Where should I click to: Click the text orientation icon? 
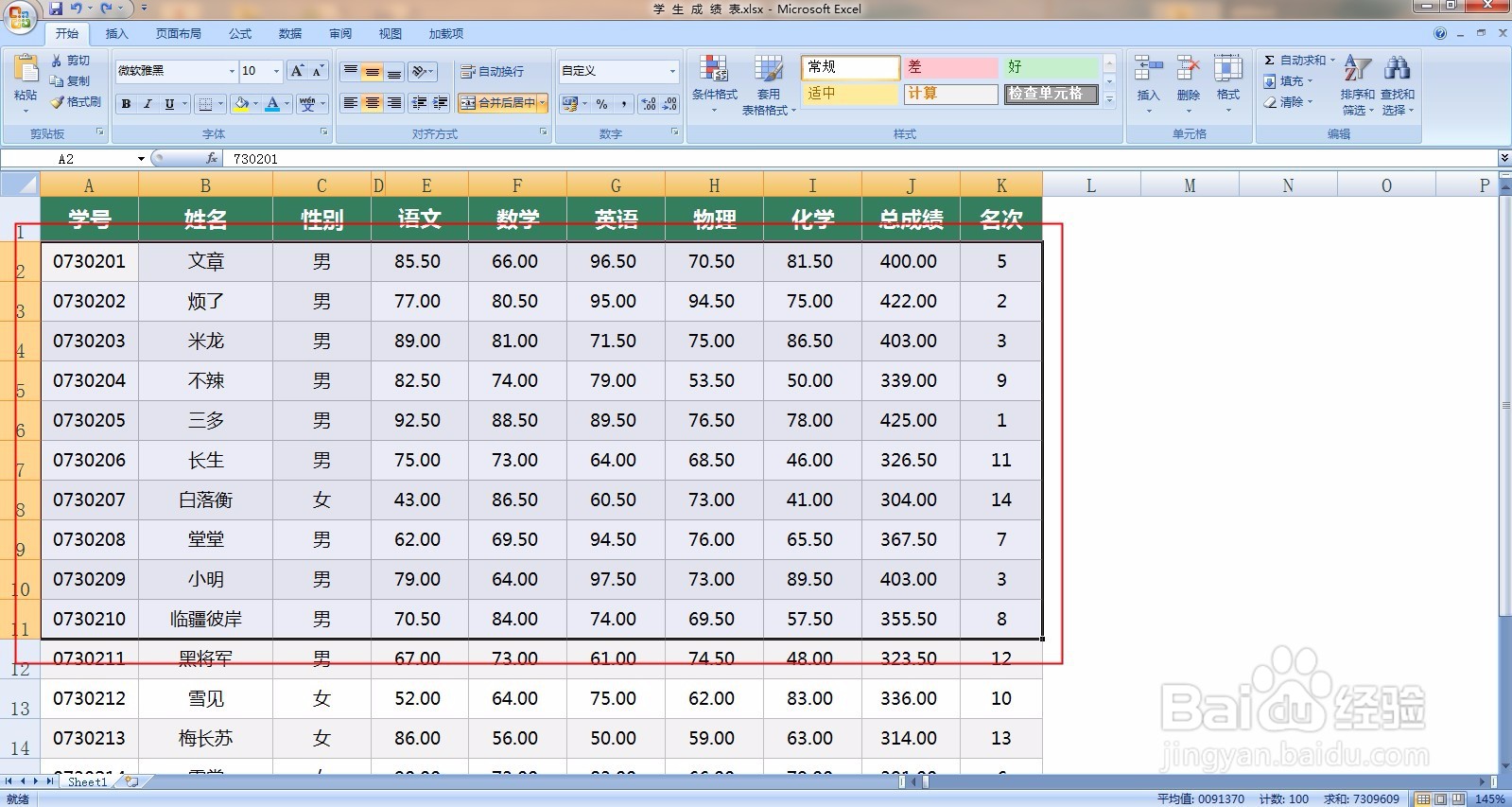(x=419, y=71)
